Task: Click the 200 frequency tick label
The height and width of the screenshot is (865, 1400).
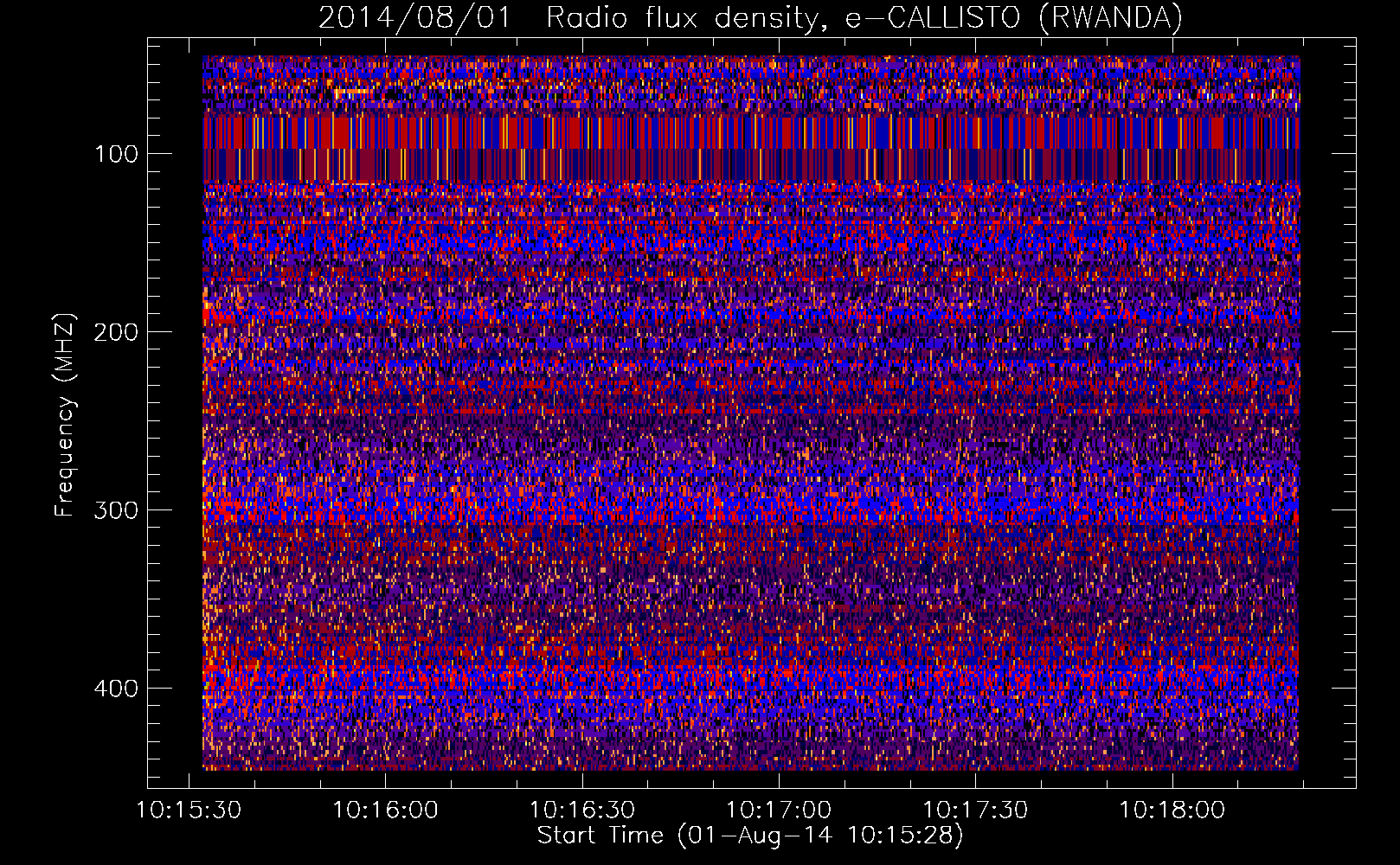Action: coord(116,332)
